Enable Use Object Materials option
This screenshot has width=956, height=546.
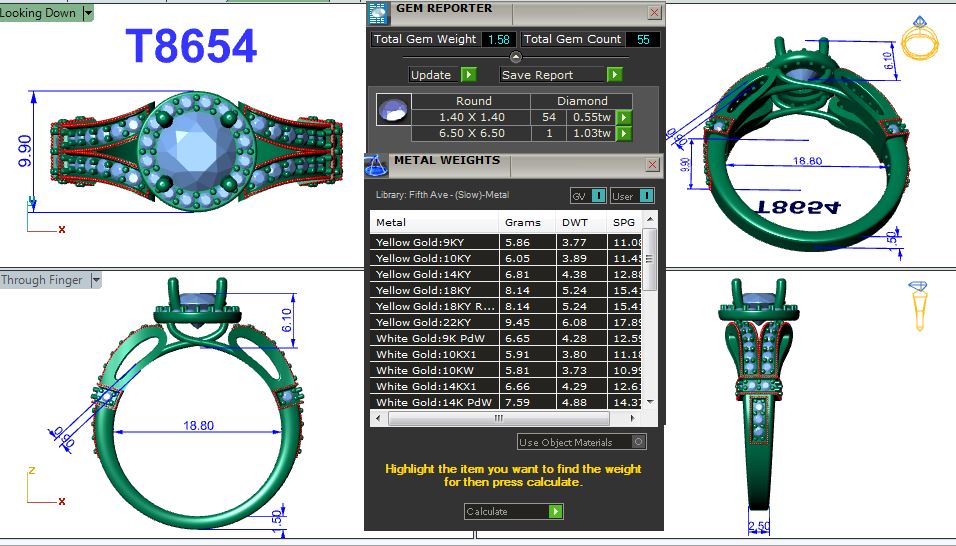pyautogui.click(x=639, y=441)
